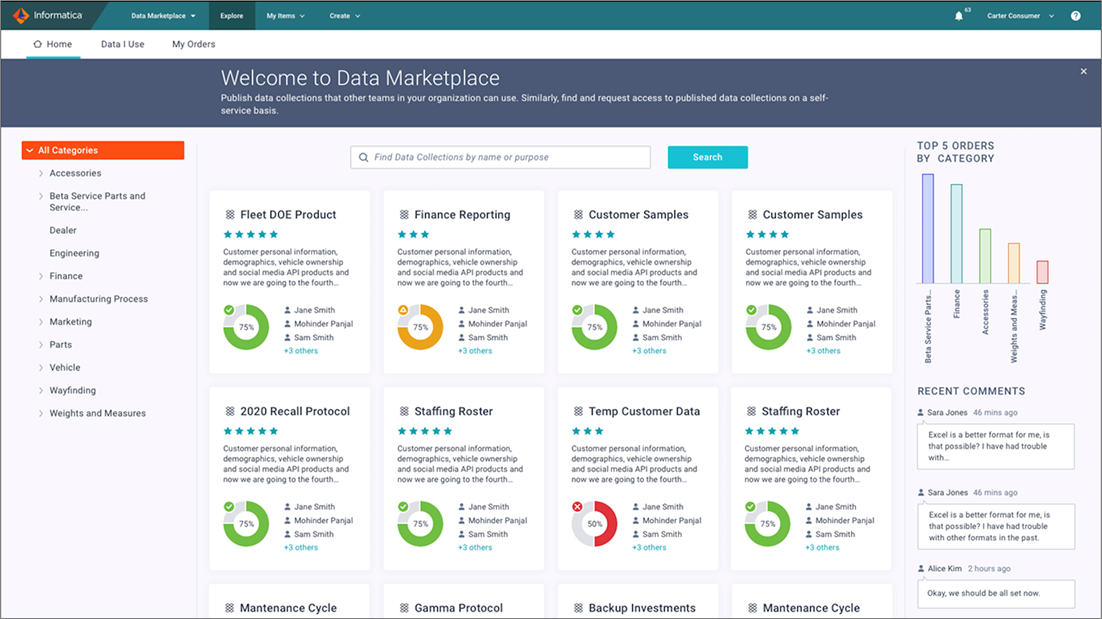
Task: Open Carter Consumer account dropdown
Action: 1020,15
